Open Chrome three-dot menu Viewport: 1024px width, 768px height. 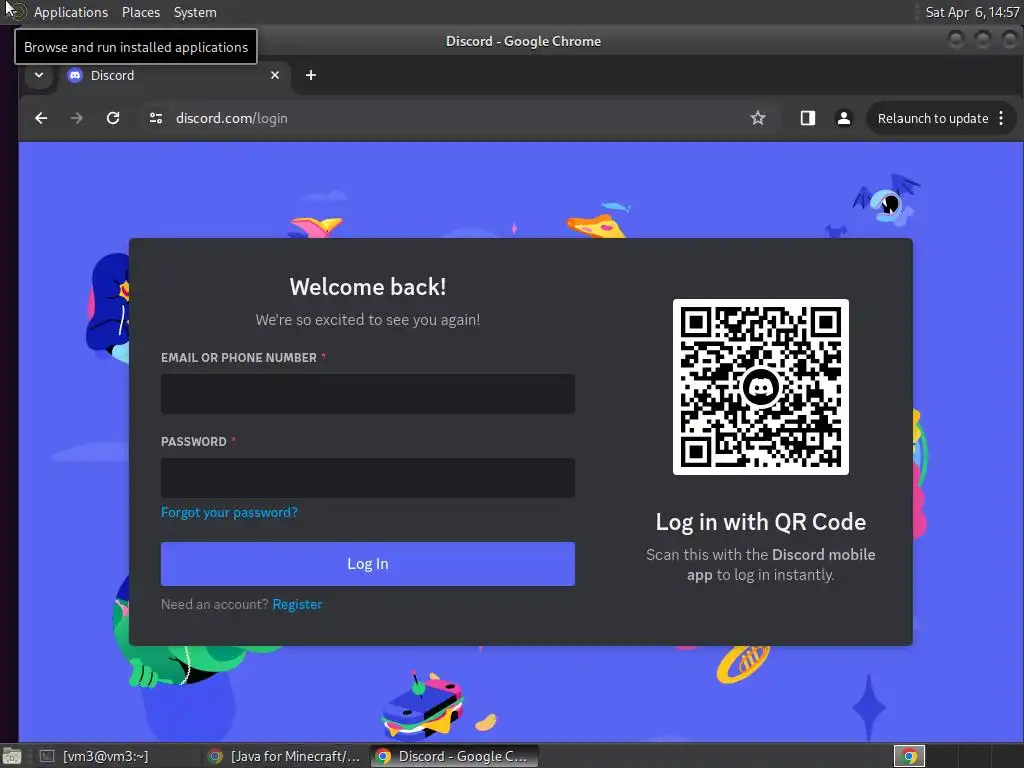(x=1001, y=118)
